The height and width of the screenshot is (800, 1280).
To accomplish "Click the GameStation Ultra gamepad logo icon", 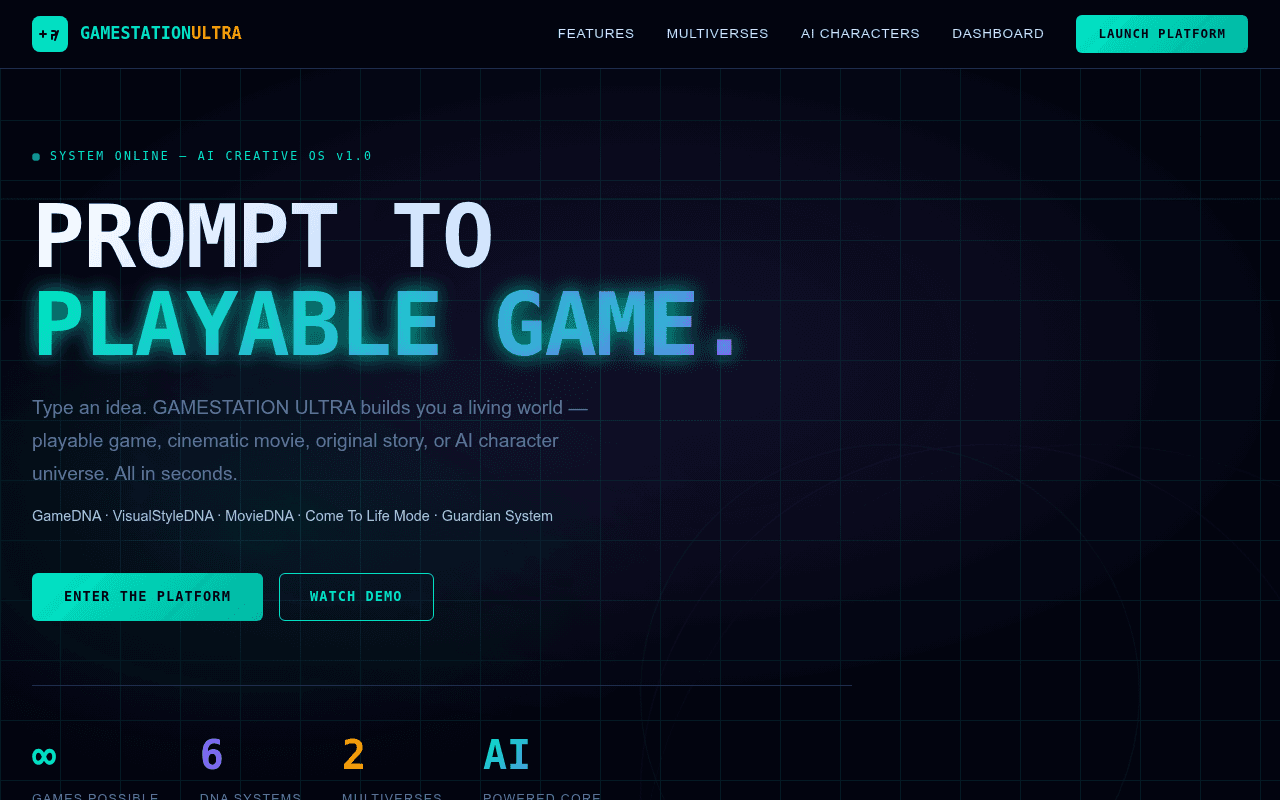I will (x=50, y=34).
